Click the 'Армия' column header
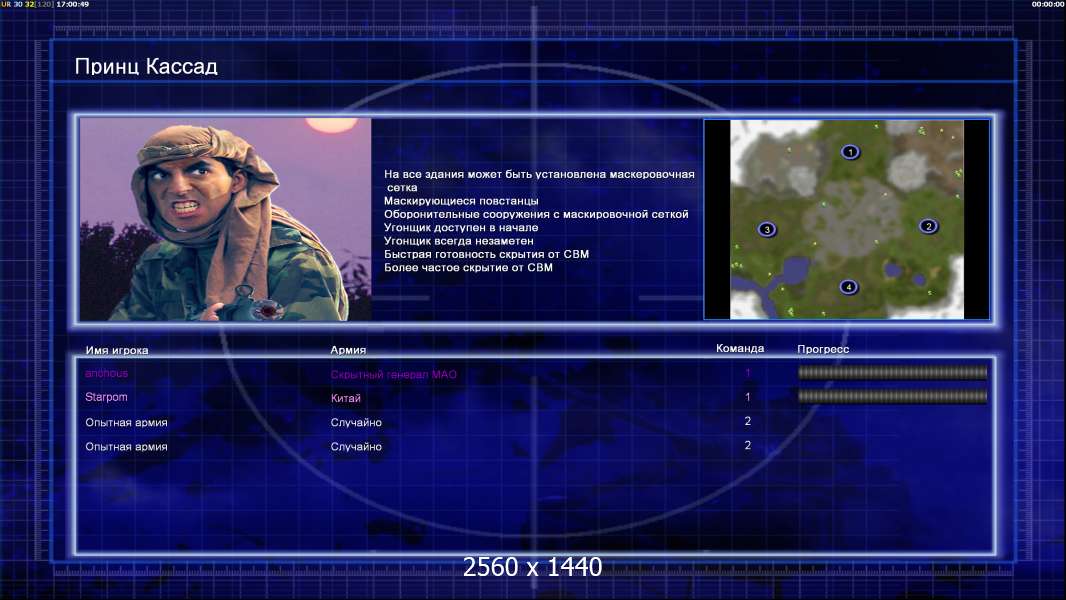The image size is (1066, 600). click(348, 350)
